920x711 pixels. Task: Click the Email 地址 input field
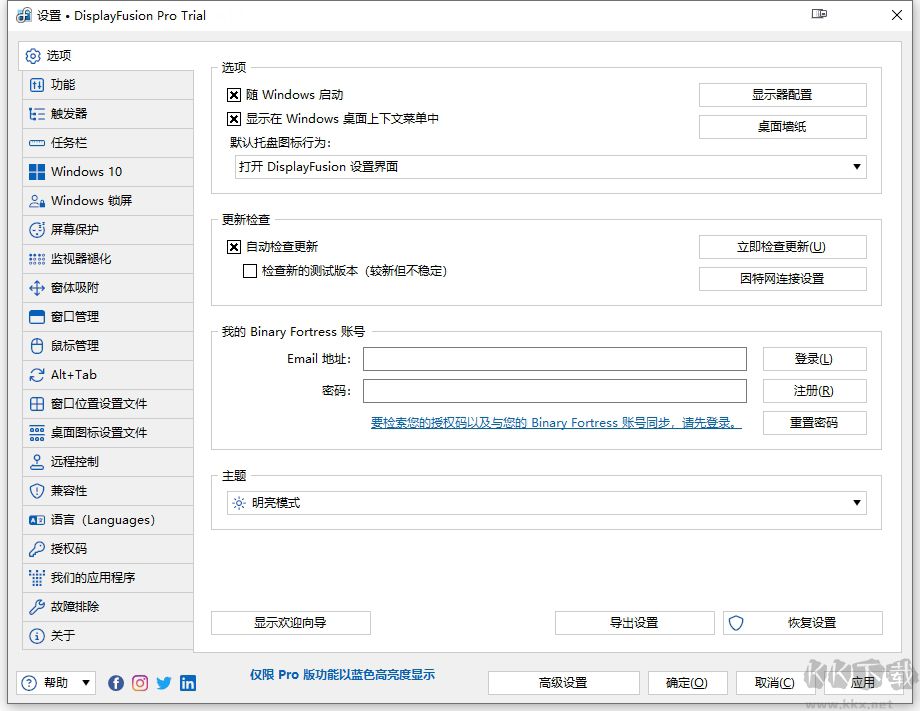tap(555, 359)
